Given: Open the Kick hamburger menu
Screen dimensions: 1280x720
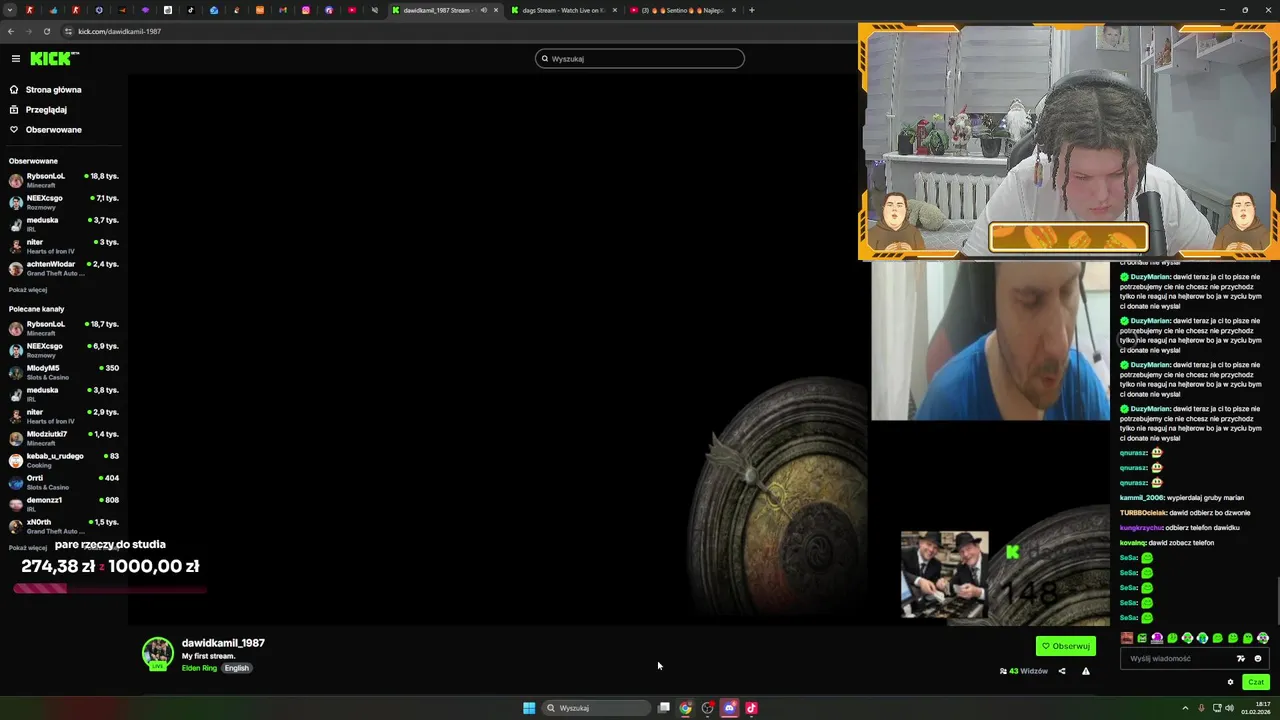Looking at the screenshot, I should 15,59.
